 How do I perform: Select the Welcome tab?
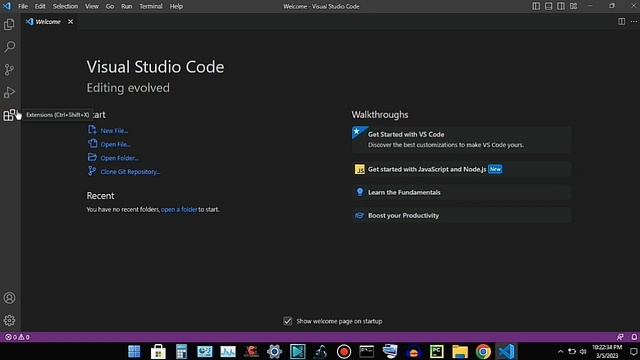(48, 22)
